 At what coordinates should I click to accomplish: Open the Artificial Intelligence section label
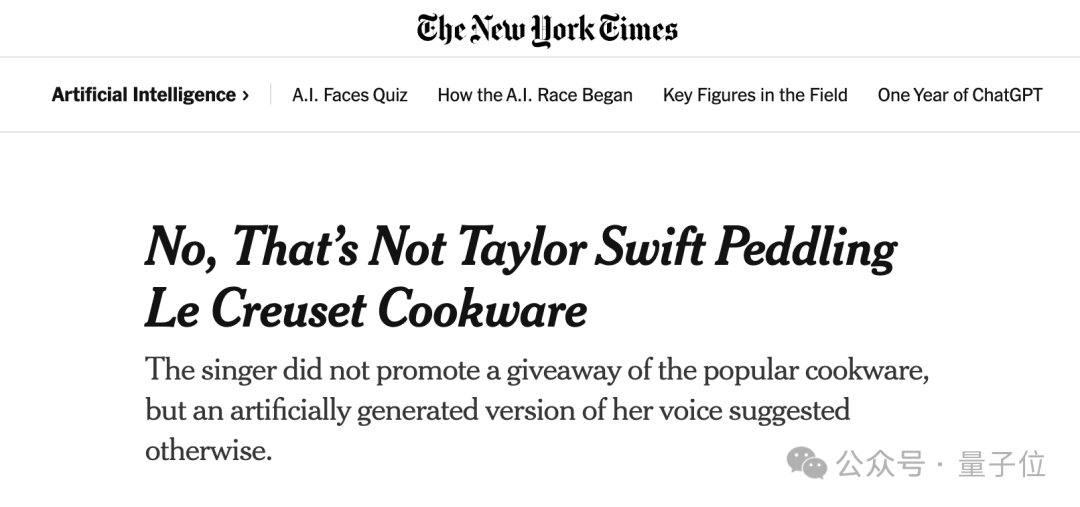point(143,95)
